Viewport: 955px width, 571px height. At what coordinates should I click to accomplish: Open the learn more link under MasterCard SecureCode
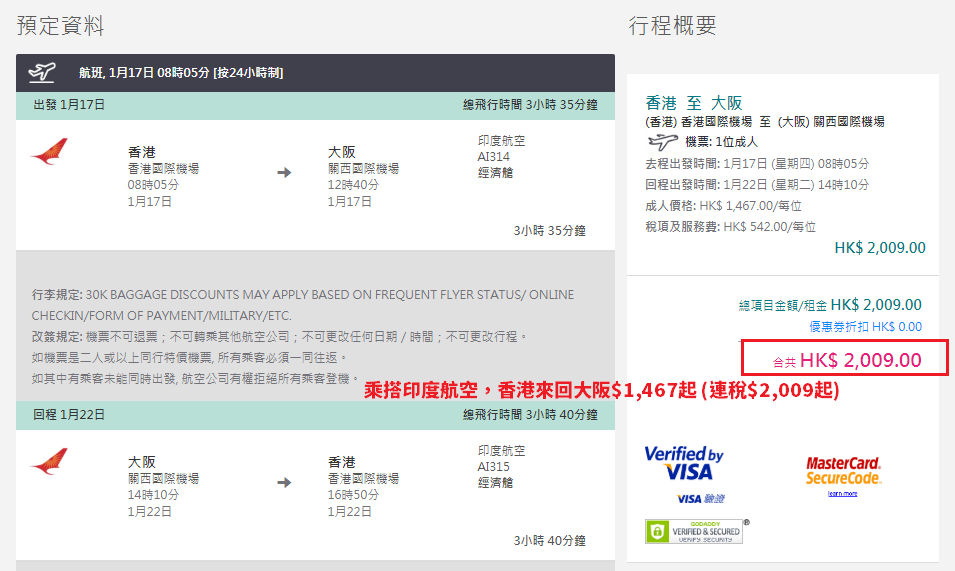[x=842, y=494]
